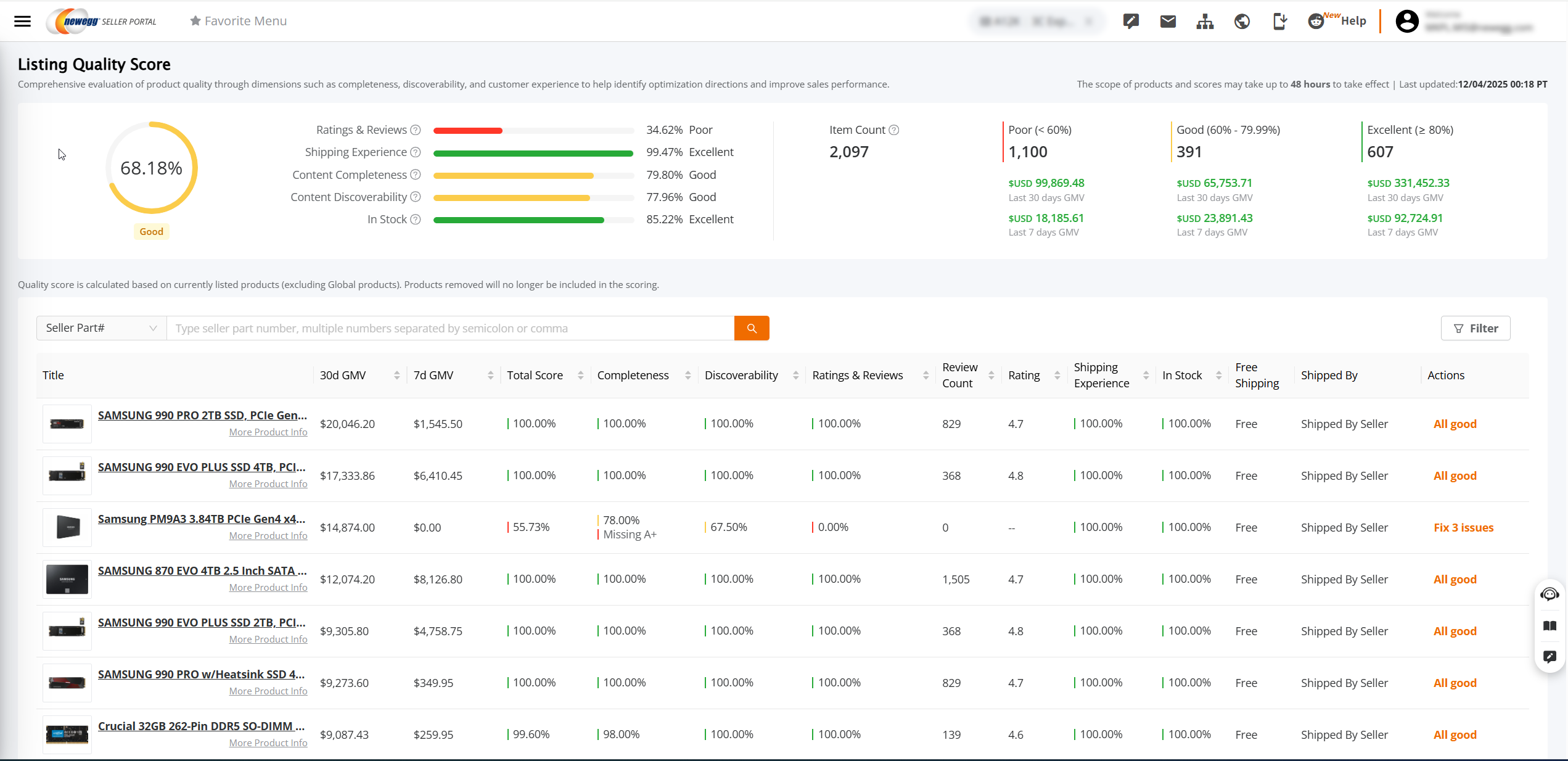Sort table by Total Score column

pos(580,375)
